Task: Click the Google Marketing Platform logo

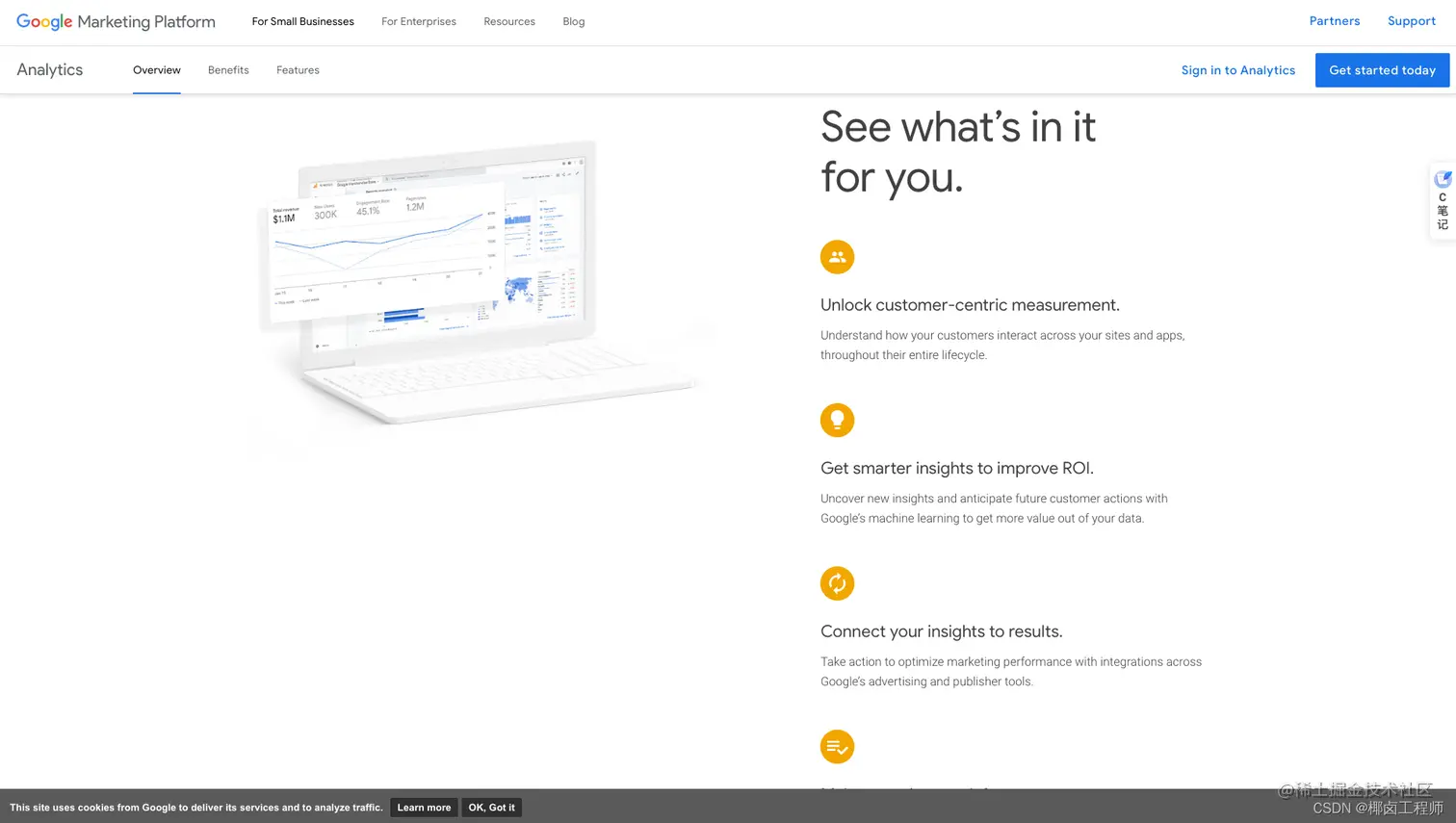Action: 116,21
